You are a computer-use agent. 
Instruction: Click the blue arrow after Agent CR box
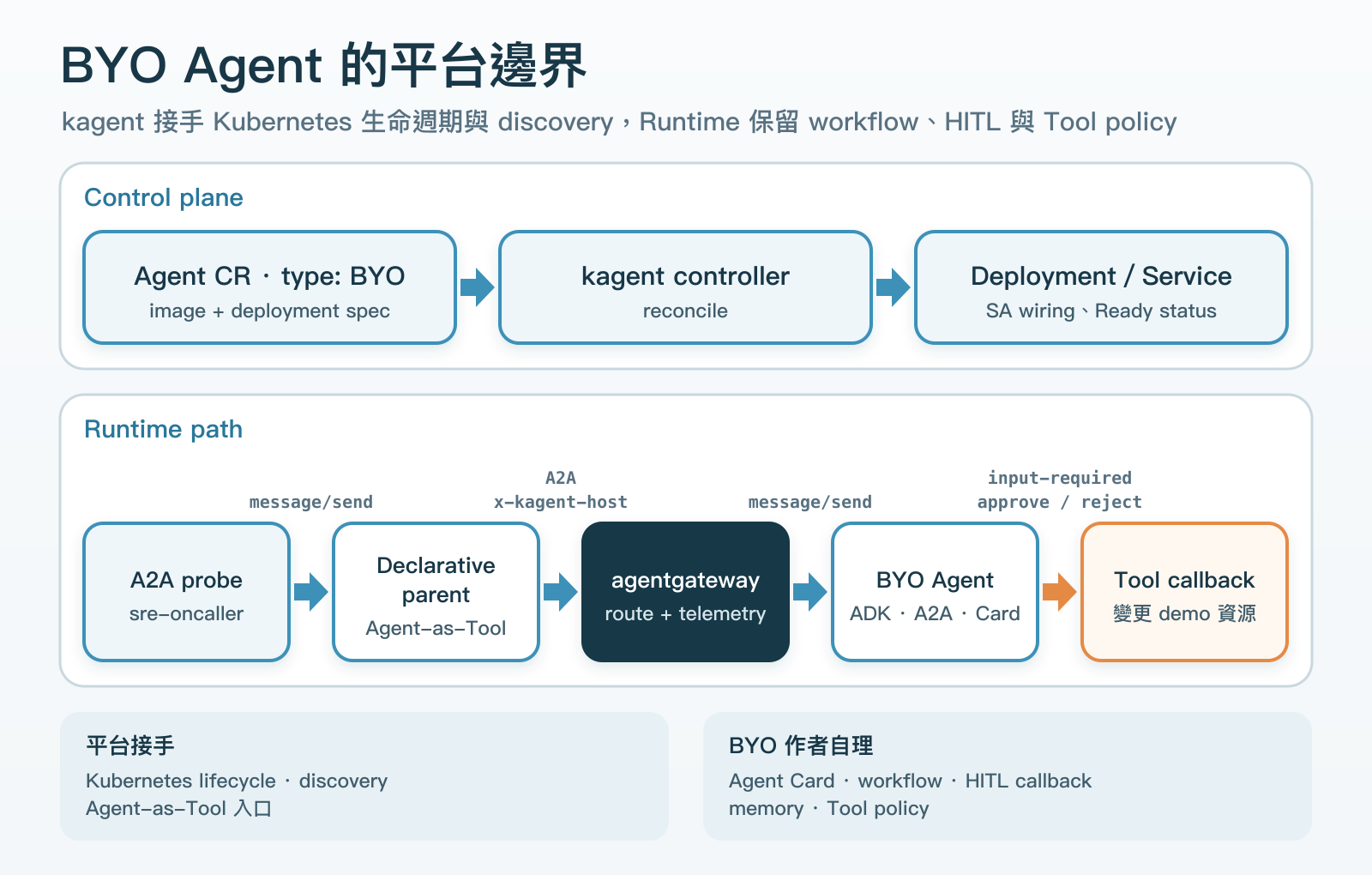478,287
